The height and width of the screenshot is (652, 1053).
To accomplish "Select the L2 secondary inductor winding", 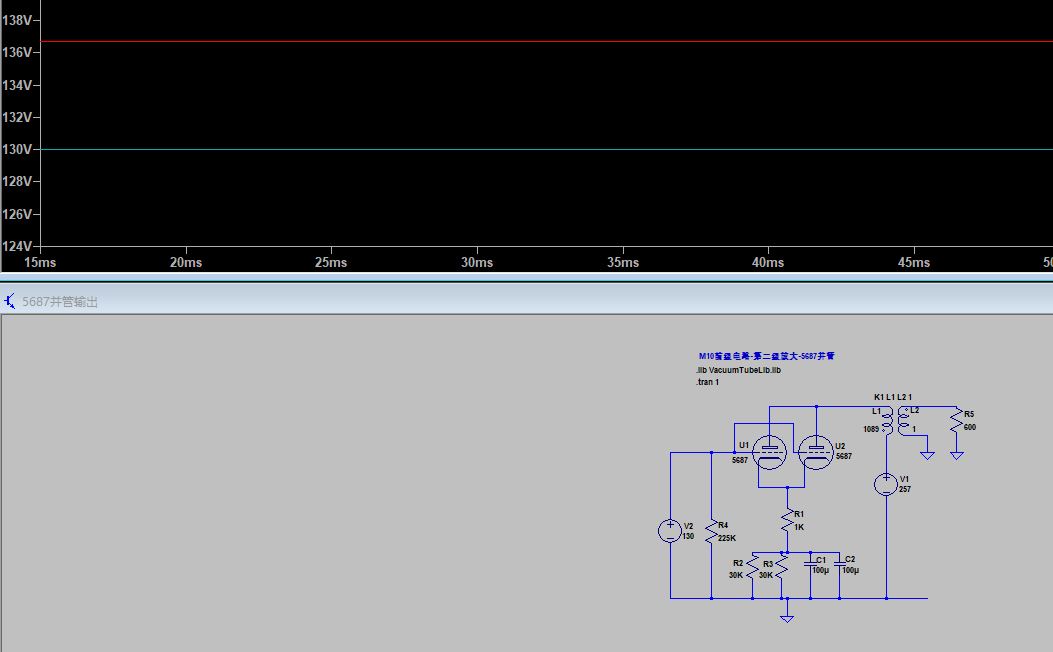I will [x=903, y=421].
